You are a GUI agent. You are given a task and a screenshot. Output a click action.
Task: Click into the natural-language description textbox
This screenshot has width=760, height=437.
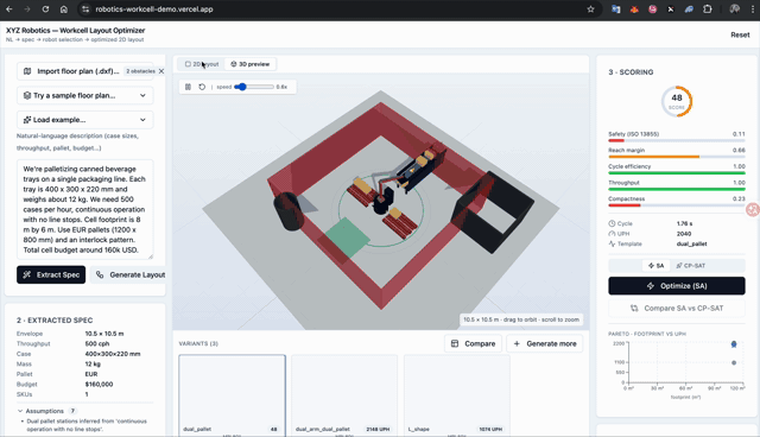point(85,209)
